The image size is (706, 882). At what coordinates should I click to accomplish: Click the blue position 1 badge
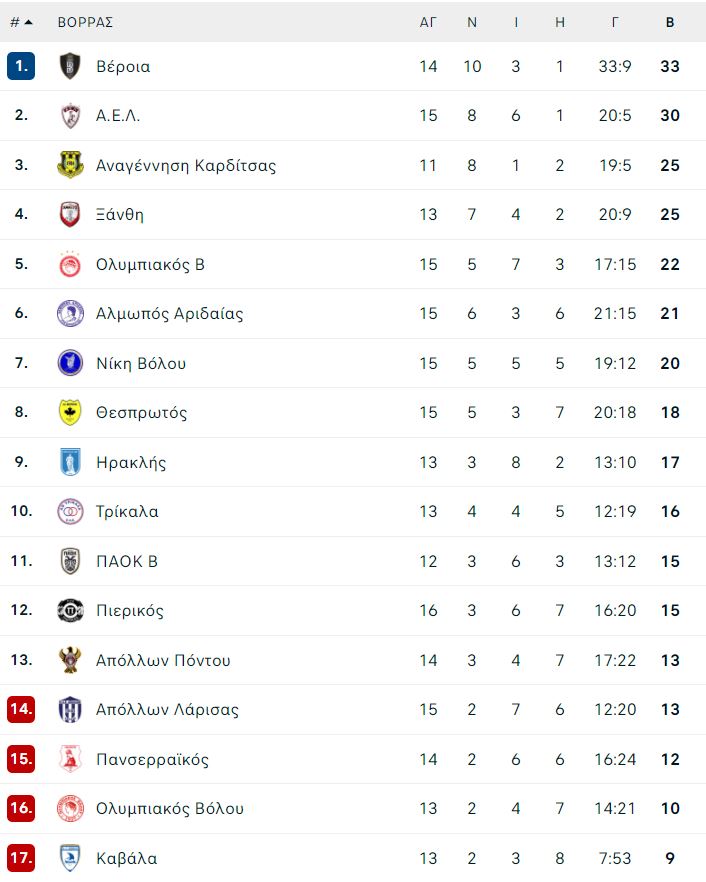[x=21, y=66]
